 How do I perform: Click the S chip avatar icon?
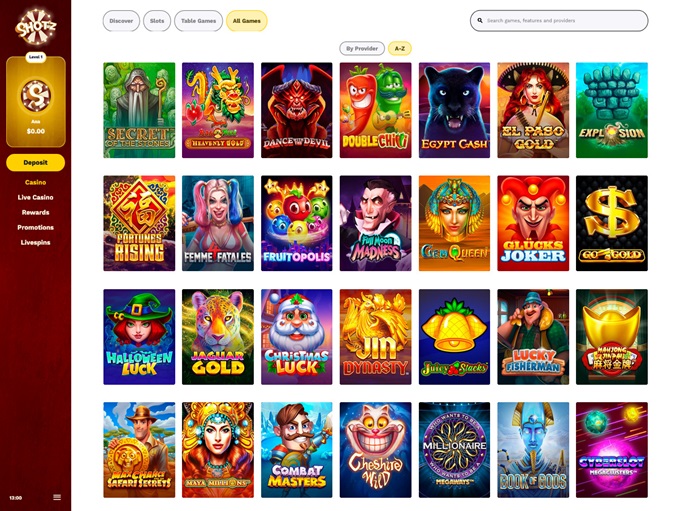point(36,95)
